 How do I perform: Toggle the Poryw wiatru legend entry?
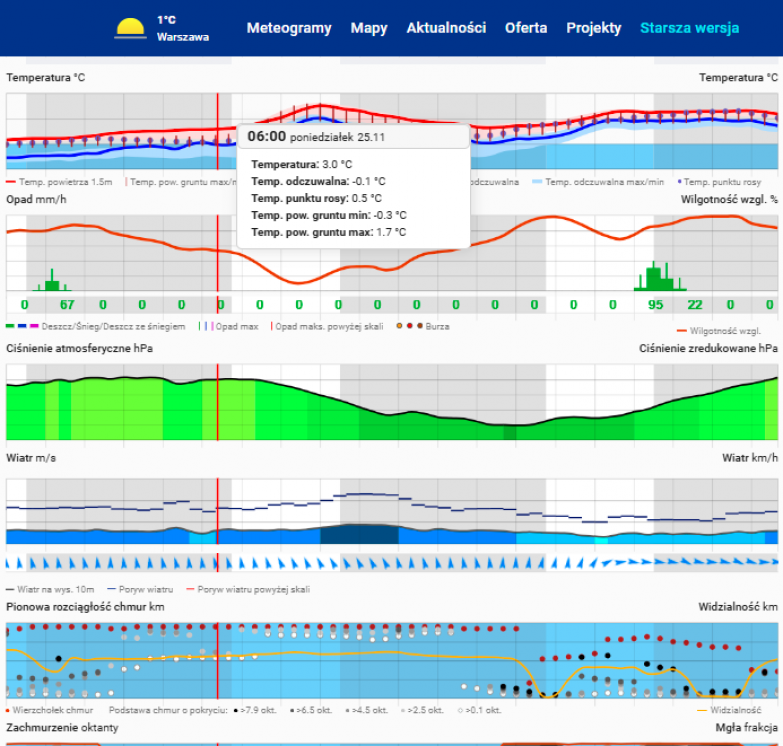(140, 590)
